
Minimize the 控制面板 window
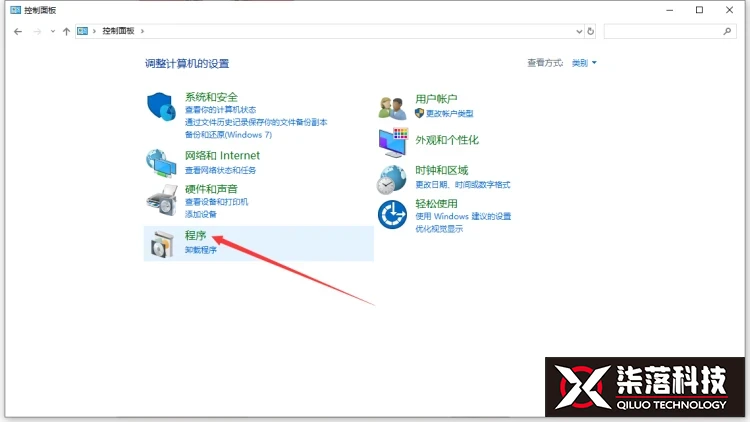pos(670,10)
